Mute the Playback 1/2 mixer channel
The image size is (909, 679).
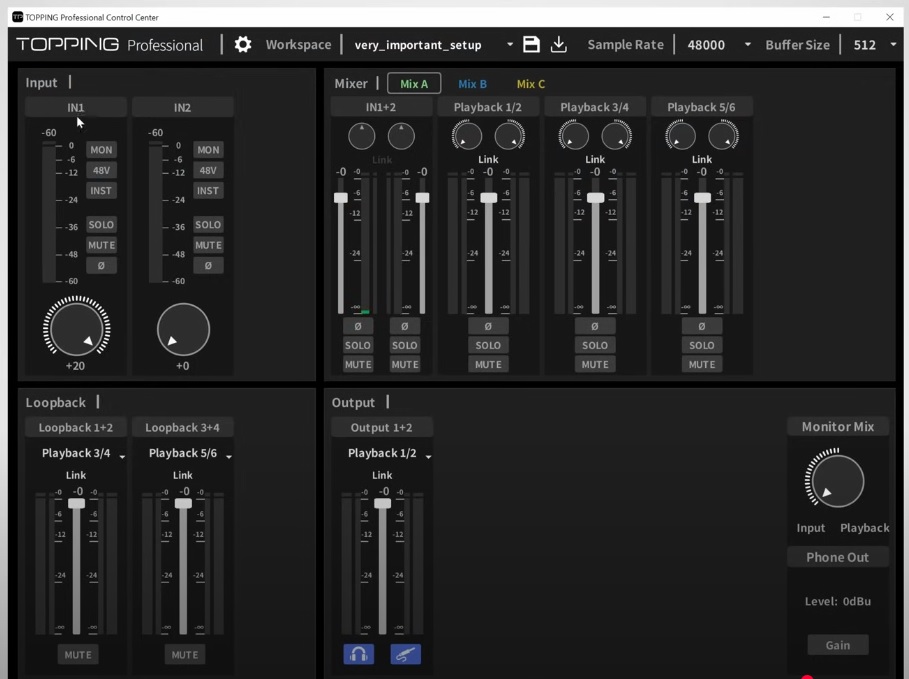[488, 364]
